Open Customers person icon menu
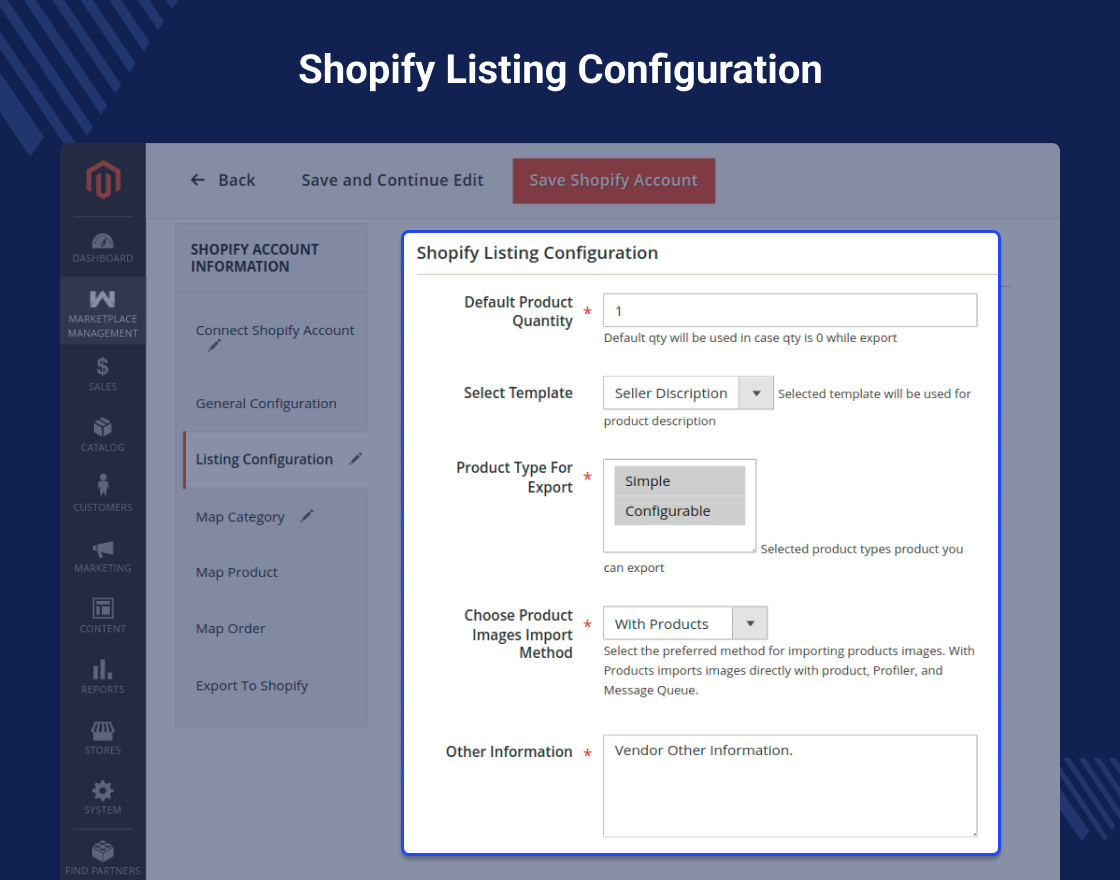Viewport: 1120px width, 880px height. click(x=103, y=494)
